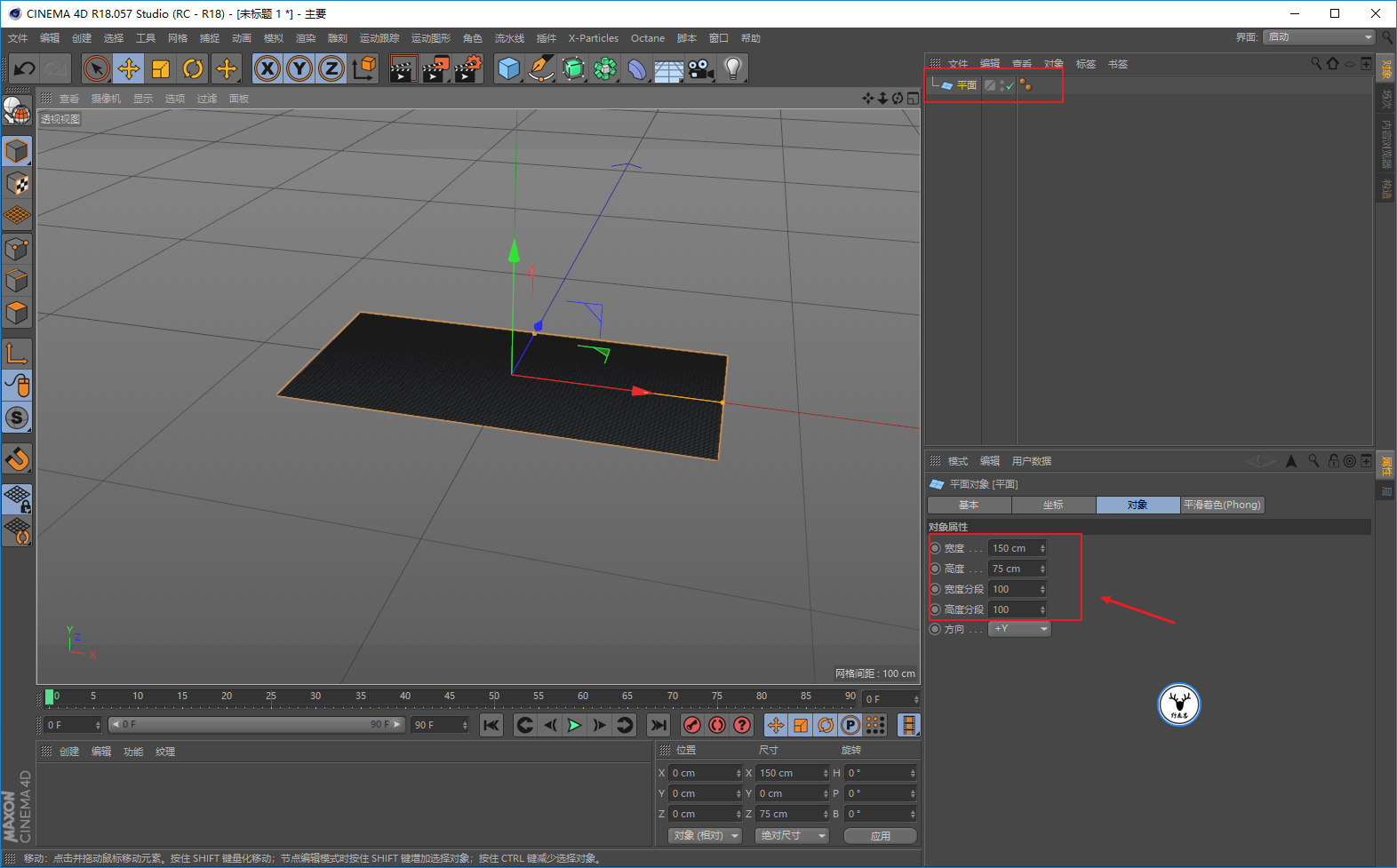Viewport: 1397px width, 868px height.
Task: Toggle autokeying with the red circular-arrow button
Action: click(x=717, y=725)
